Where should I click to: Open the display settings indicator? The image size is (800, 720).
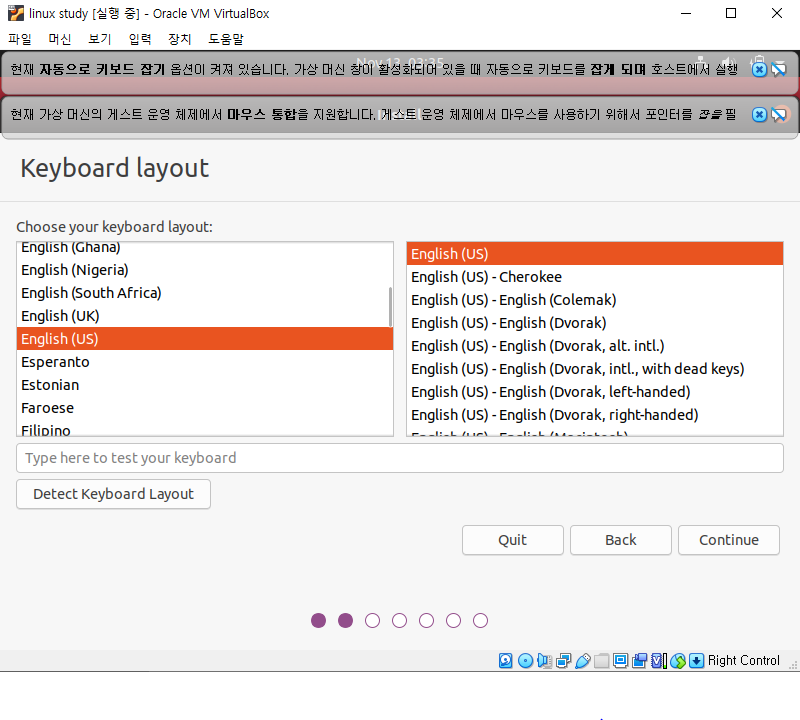620,660
